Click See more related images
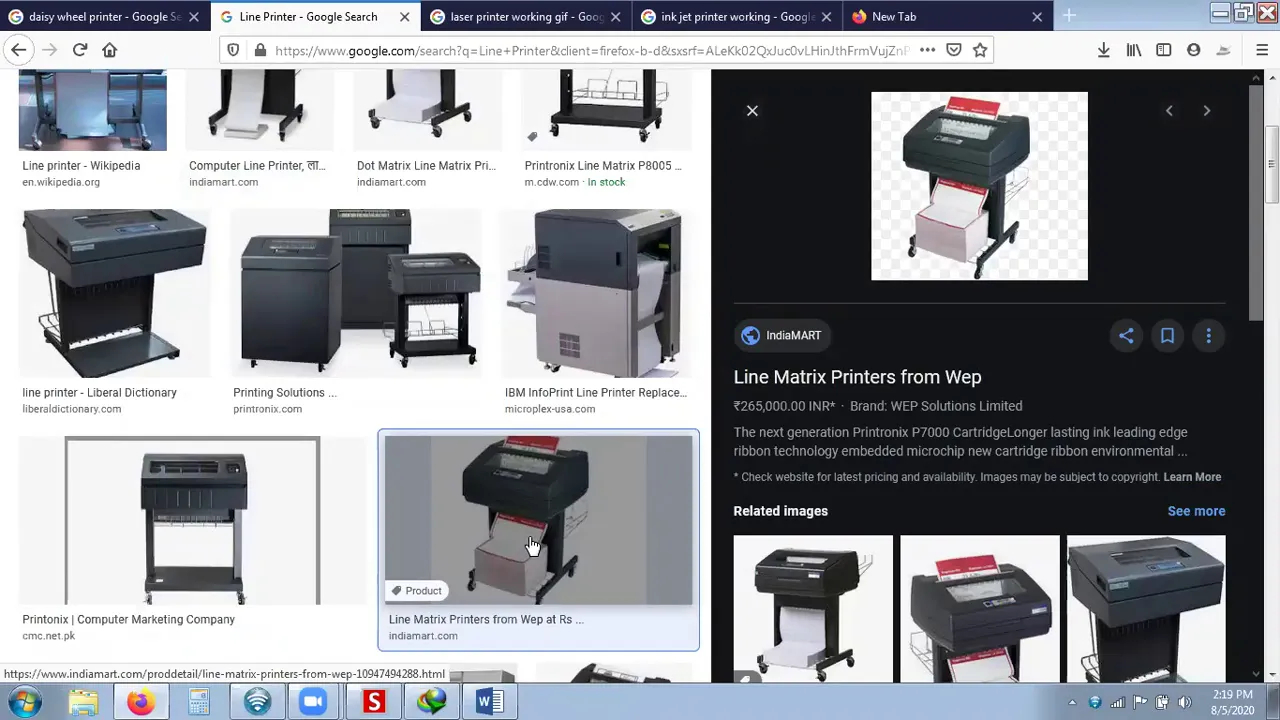1280x720 pixels. [x=1196, y=511]
